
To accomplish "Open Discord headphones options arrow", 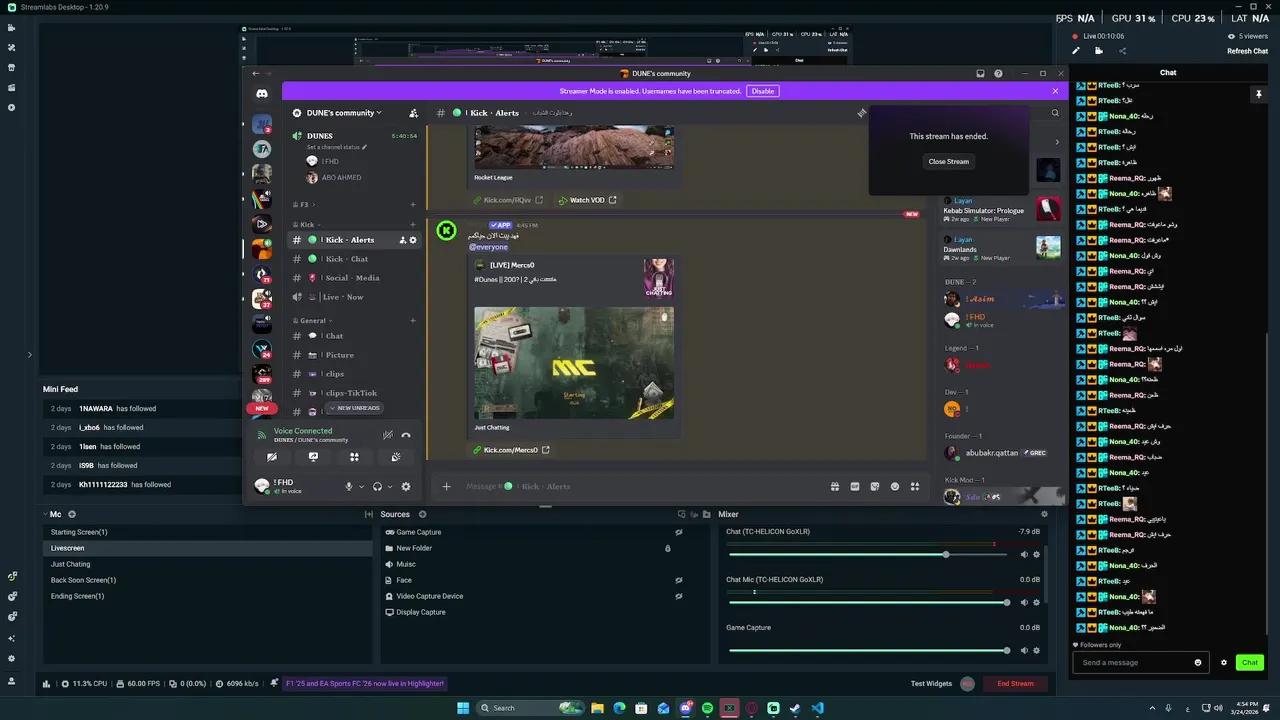I will pyautogui.click(x=389, y=487).
